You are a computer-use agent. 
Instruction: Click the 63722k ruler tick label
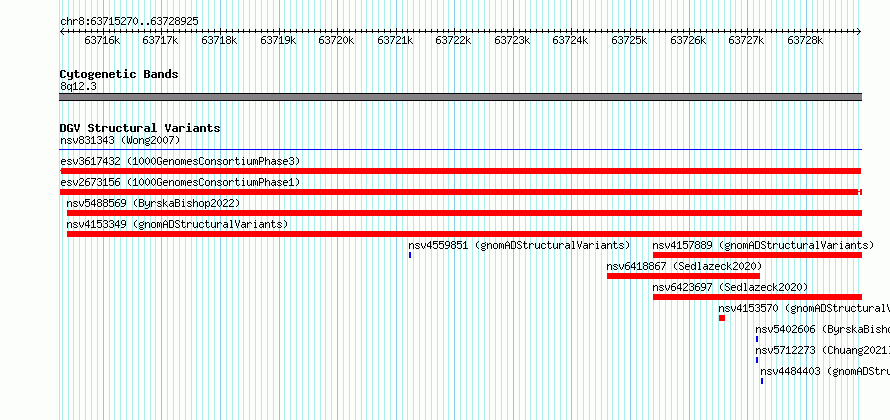pos(454,40)
